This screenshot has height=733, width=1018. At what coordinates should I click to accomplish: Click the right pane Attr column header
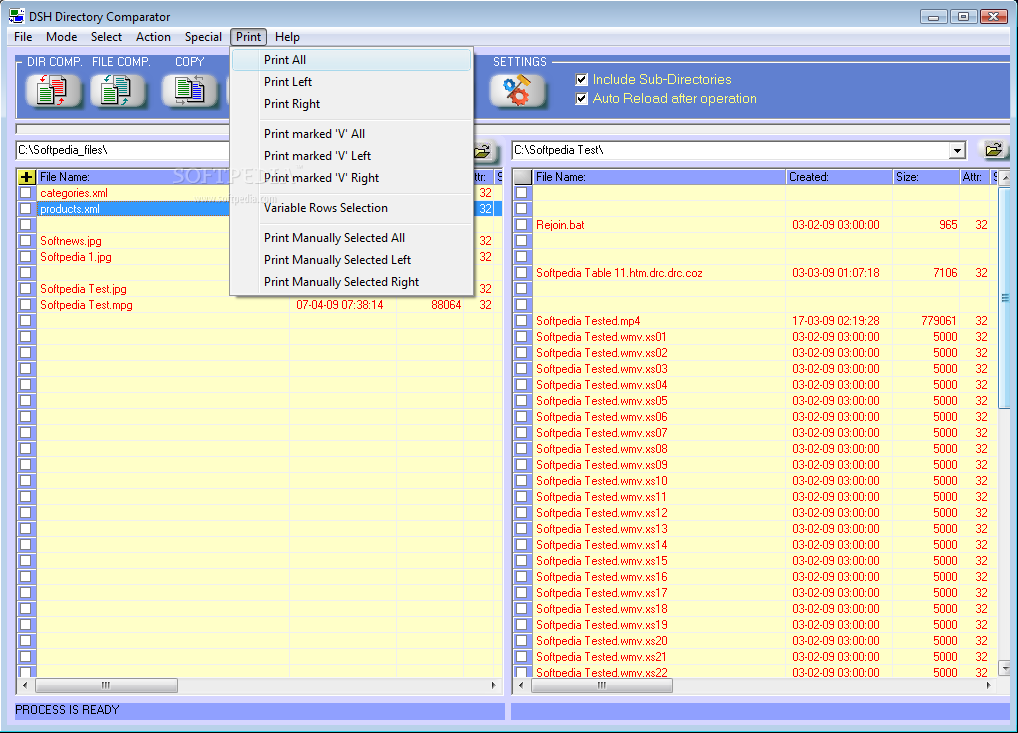[975, 177]
